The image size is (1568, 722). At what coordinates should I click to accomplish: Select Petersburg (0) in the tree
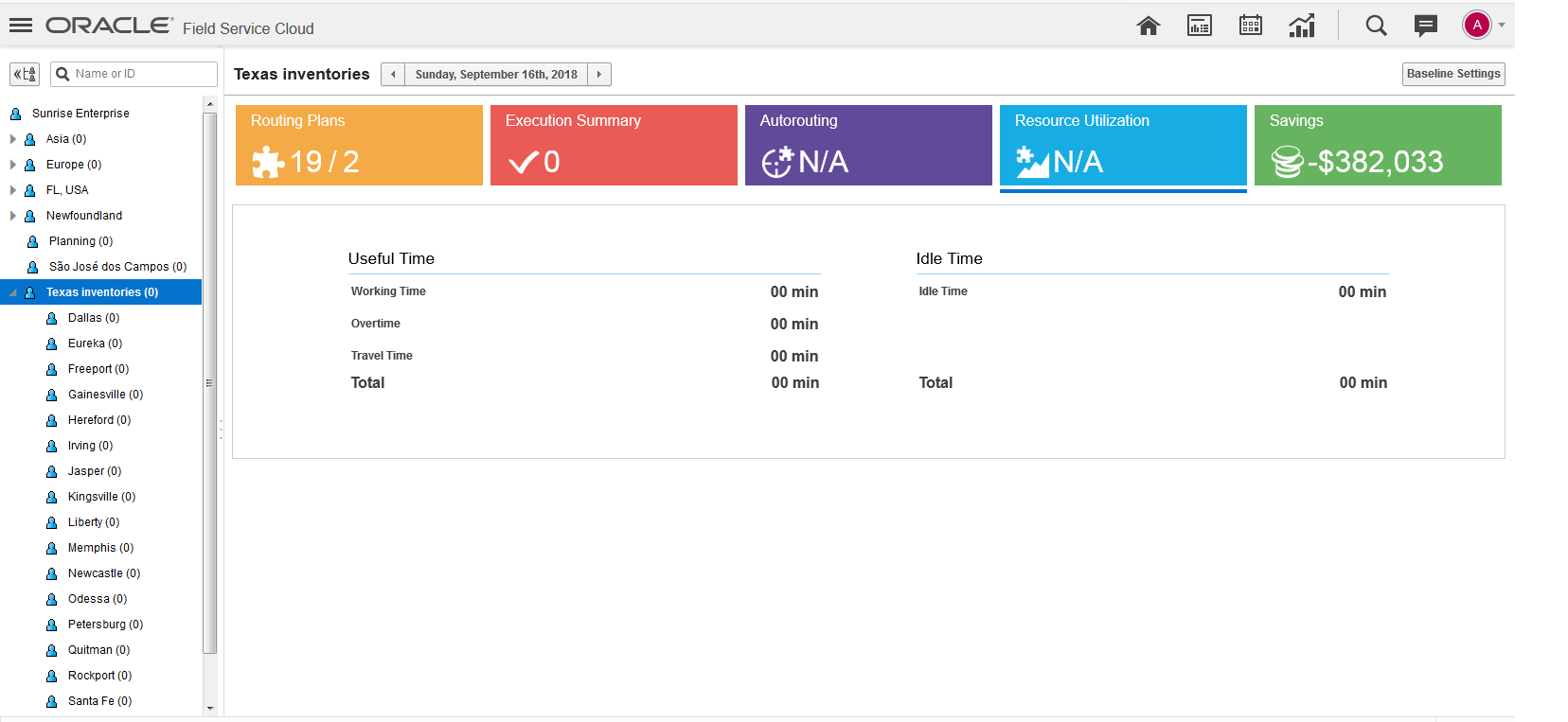click(x=105, y=625)
